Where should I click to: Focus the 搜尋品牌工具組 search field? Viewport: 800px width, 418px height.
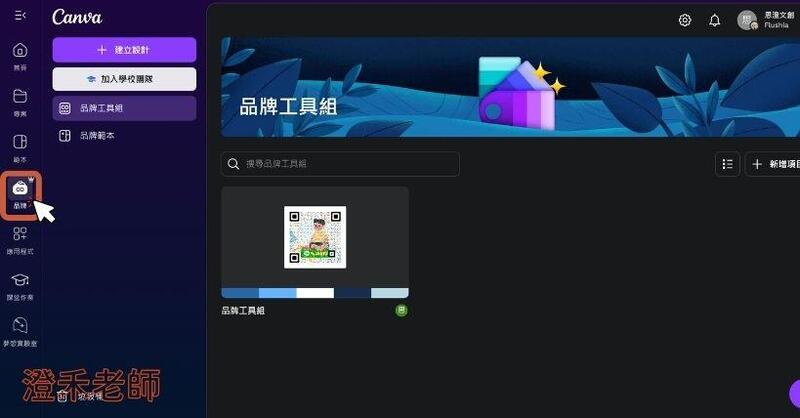pyautogui.click(x=340, y=164)
